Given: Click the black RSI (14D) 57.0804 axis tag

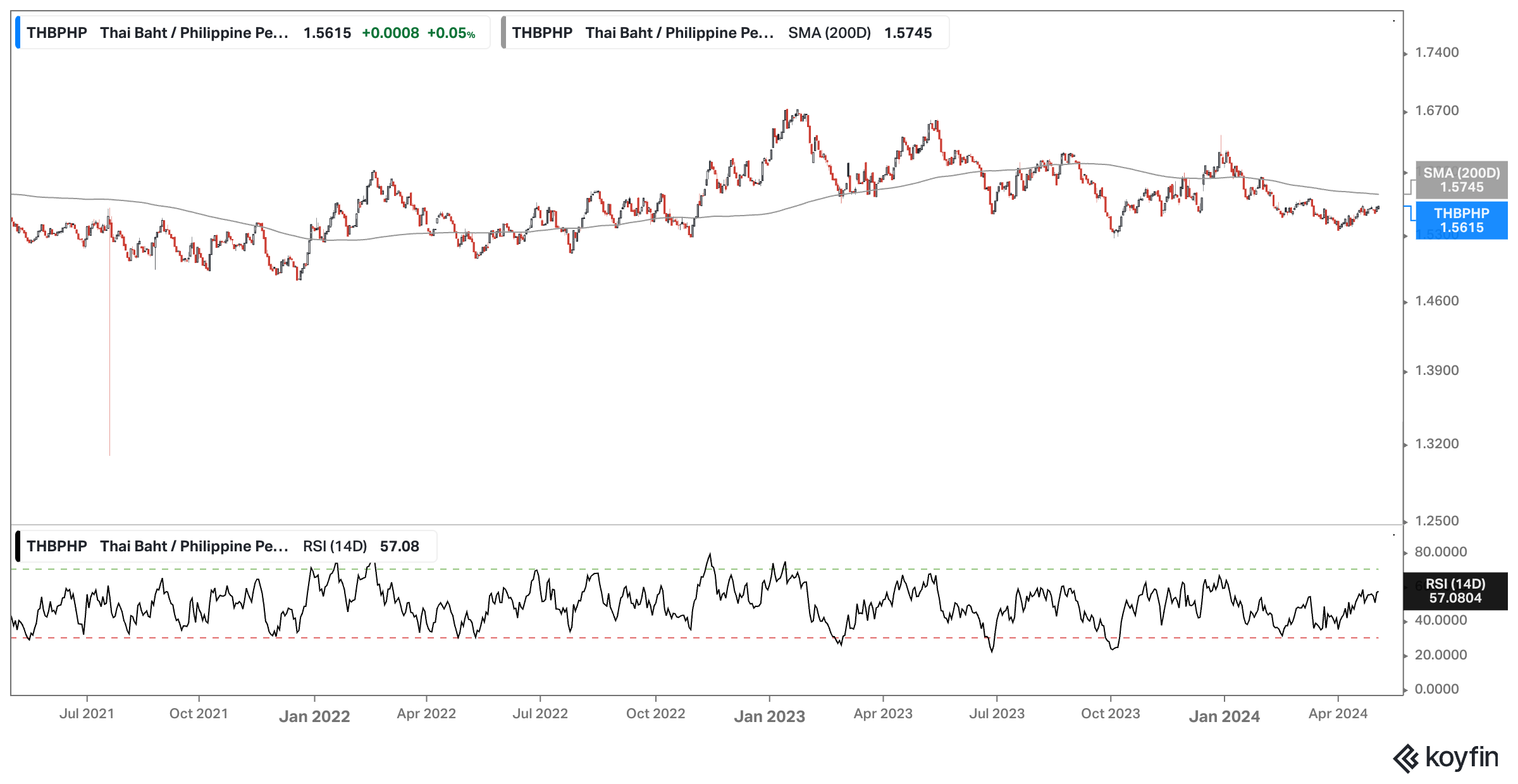Looking at the screenshot, I should [x=1455, y=591].
